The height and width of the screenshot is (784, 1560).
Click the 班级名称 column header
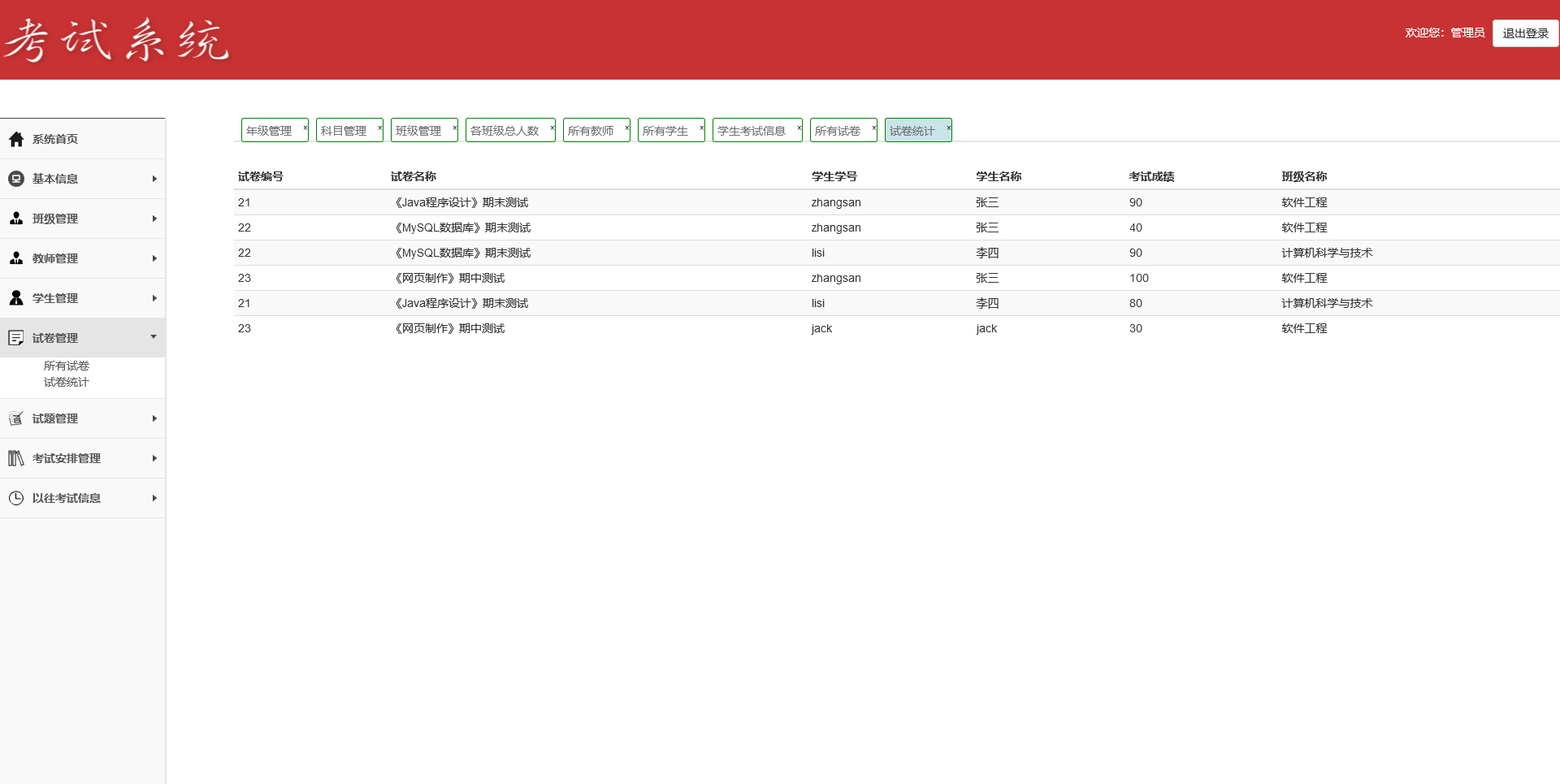click(x=1305, y=176)
